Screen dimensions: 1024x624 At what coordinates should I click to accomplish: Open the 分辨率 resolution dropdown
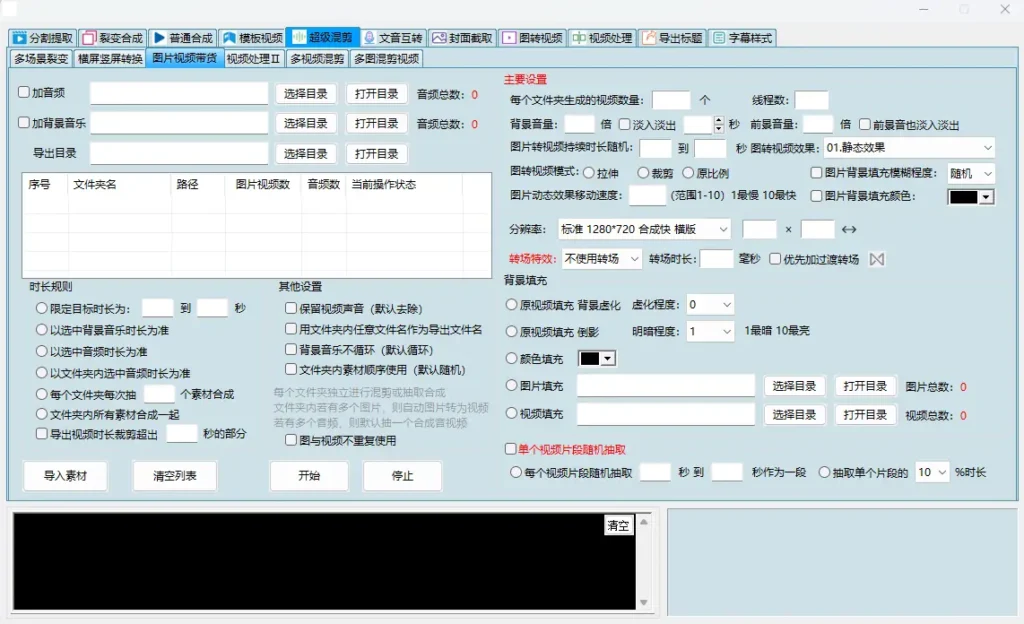645,229
